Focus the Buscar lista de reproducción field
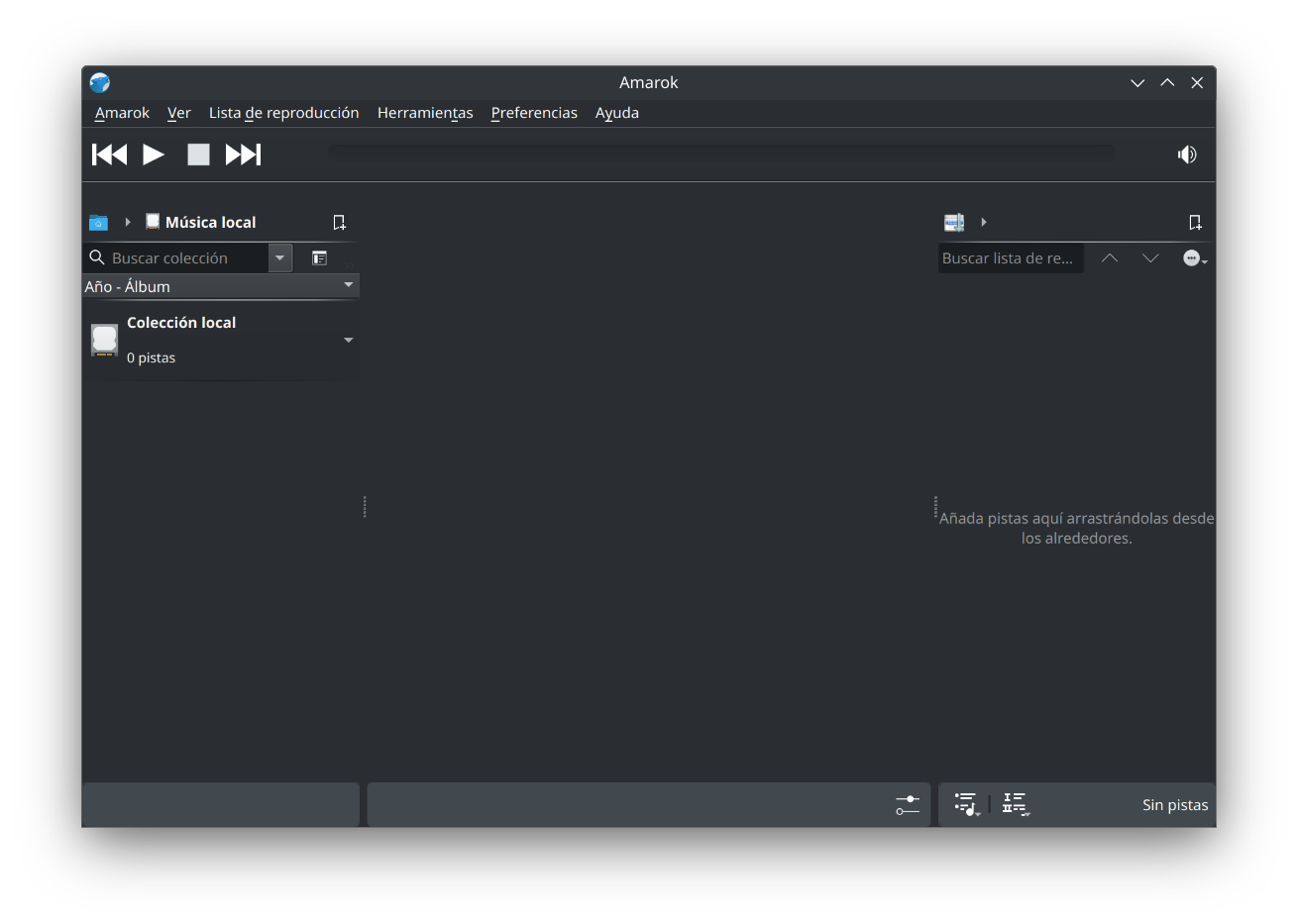Screen dimensions: 1298x924 [1011, 257]
